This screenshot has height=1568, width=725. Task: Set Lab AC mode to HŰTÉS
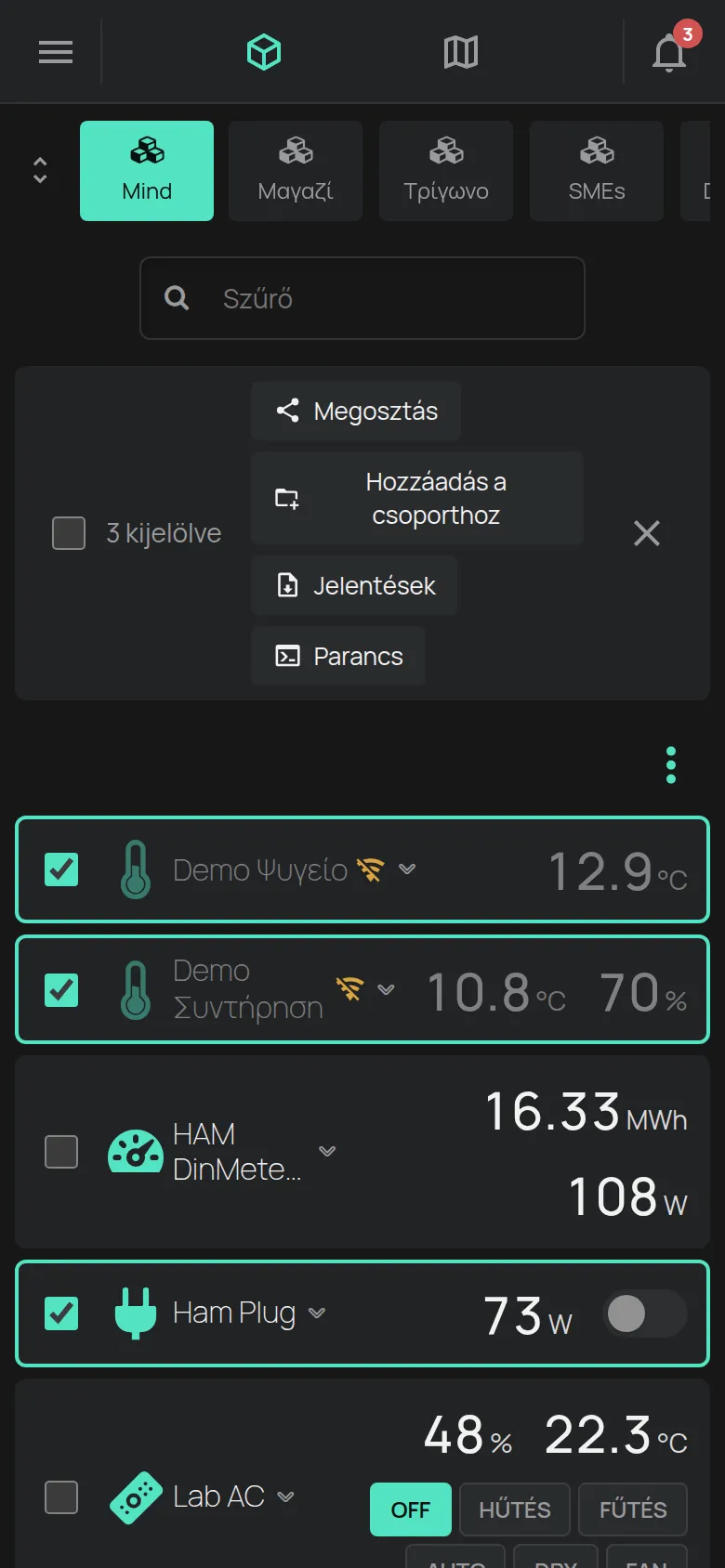point(515,1509)
